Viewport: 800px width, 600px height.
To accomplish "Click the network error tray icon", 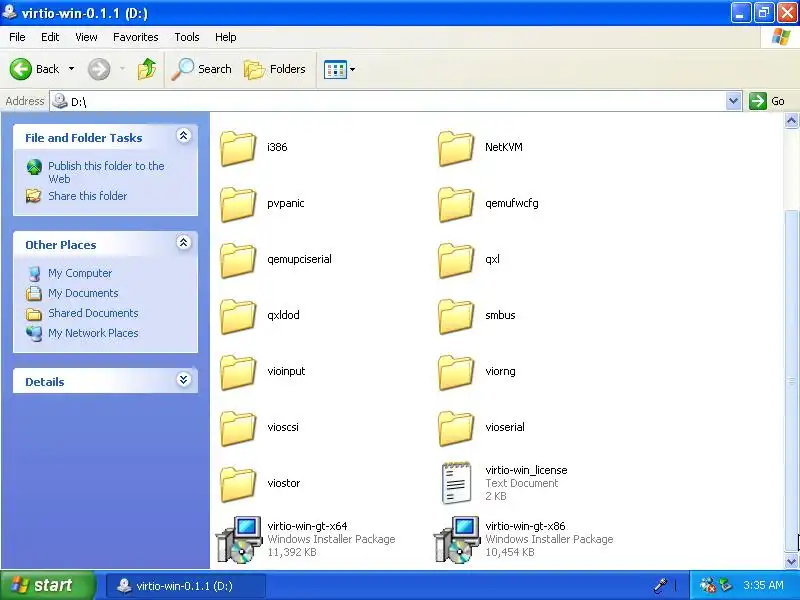I will [x=708, y=585].
